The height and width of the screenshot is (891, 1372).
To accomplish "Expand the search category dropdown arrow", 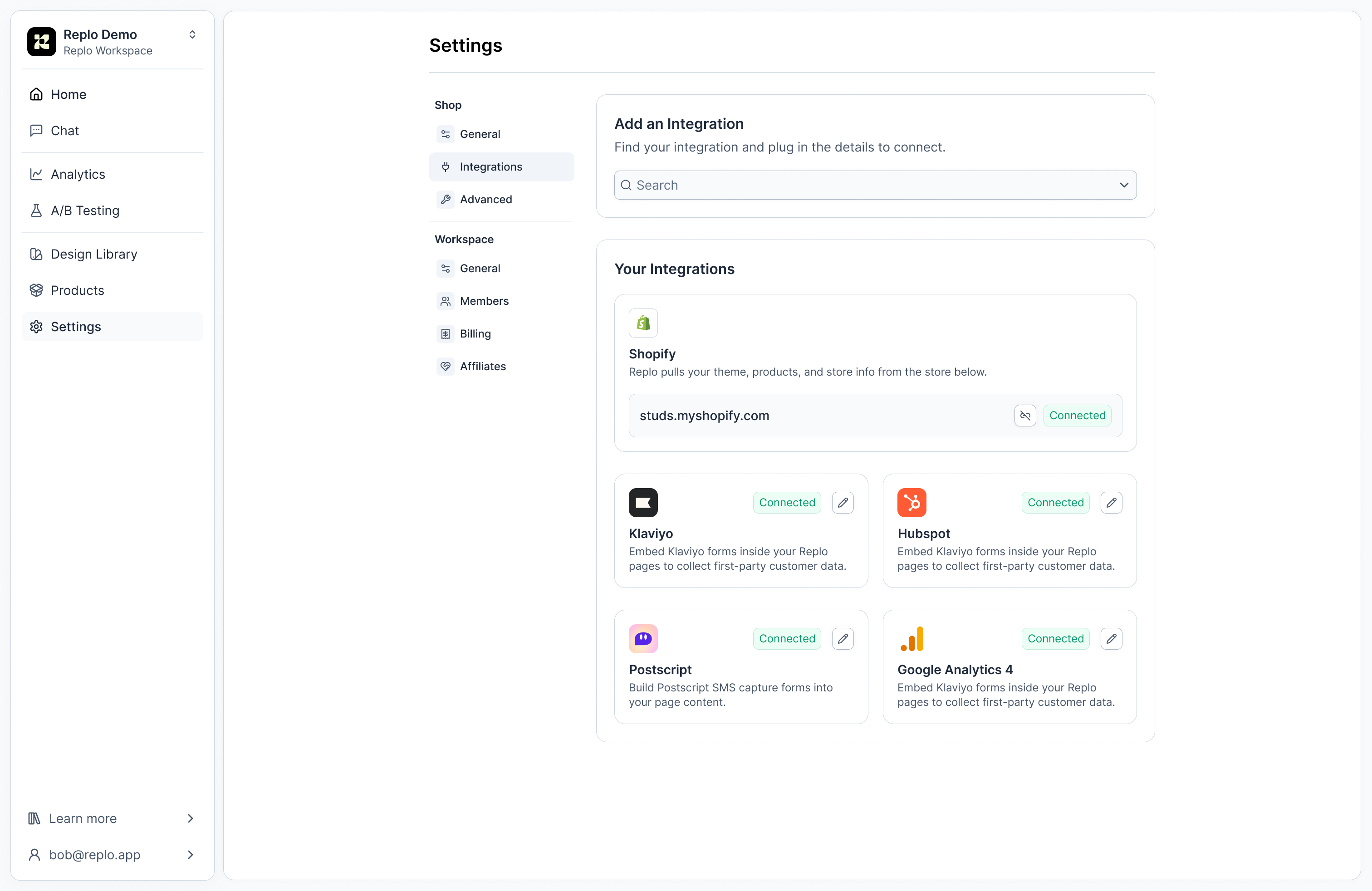I will (x=1123, y=185).
